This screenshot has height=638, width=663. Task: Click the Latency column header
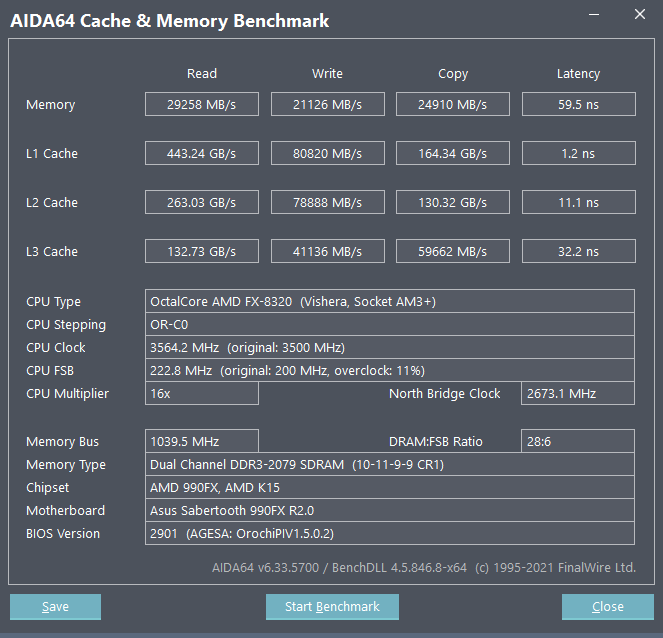click(x=578, y=74)
